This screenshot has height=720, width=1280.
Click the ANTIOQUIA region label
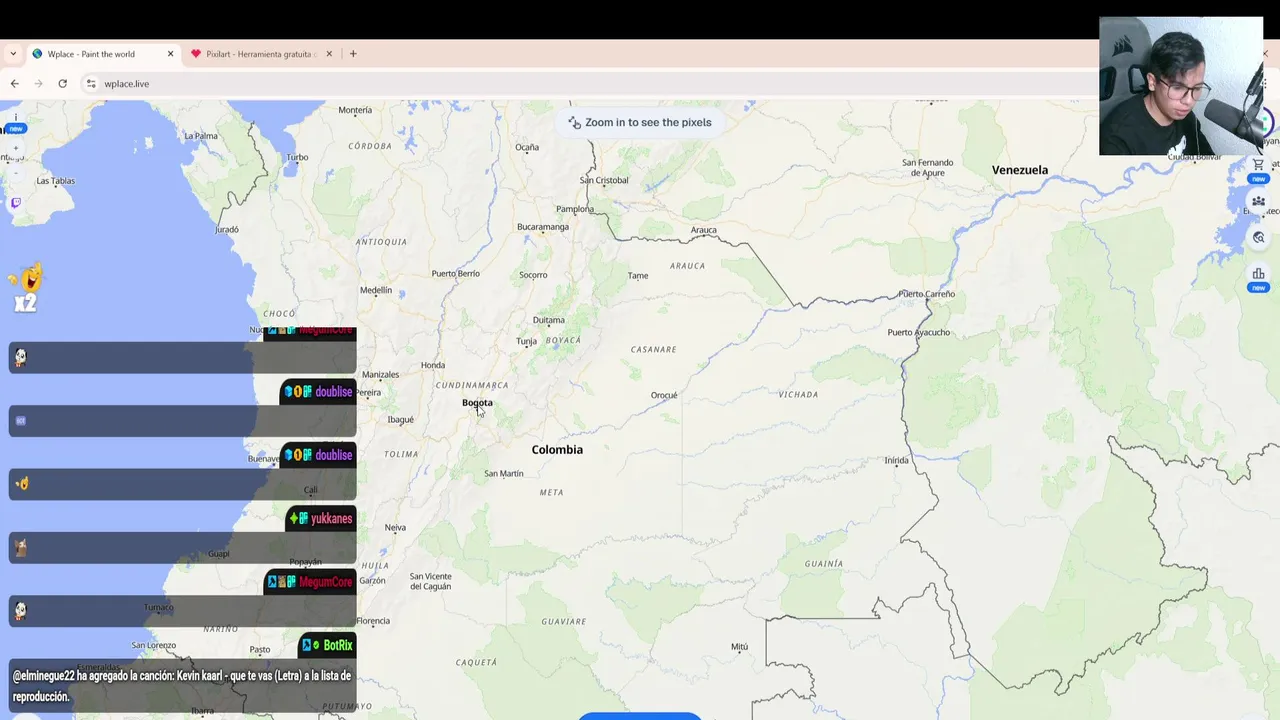click(381, 242)
